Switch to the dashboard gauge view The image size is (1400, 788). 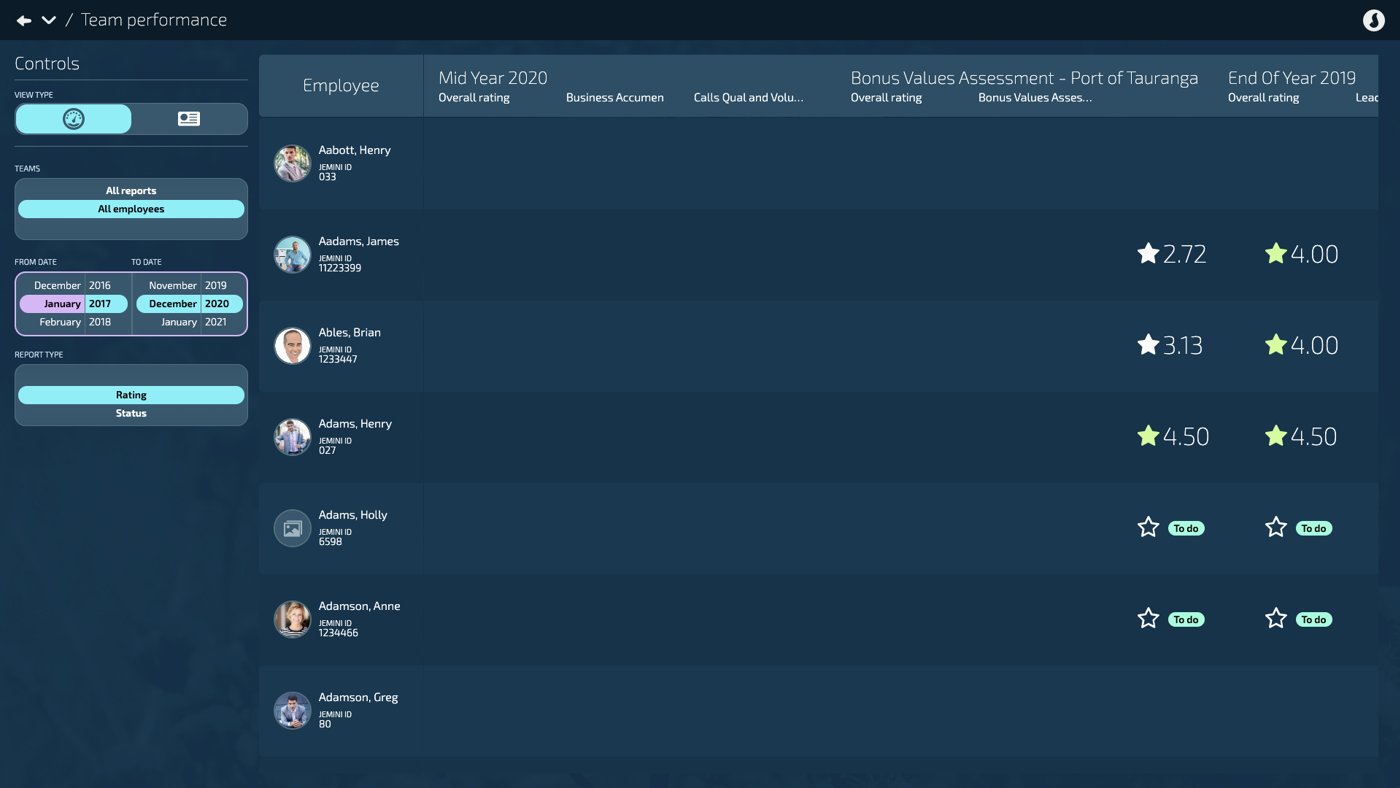(x=74, y=119)
